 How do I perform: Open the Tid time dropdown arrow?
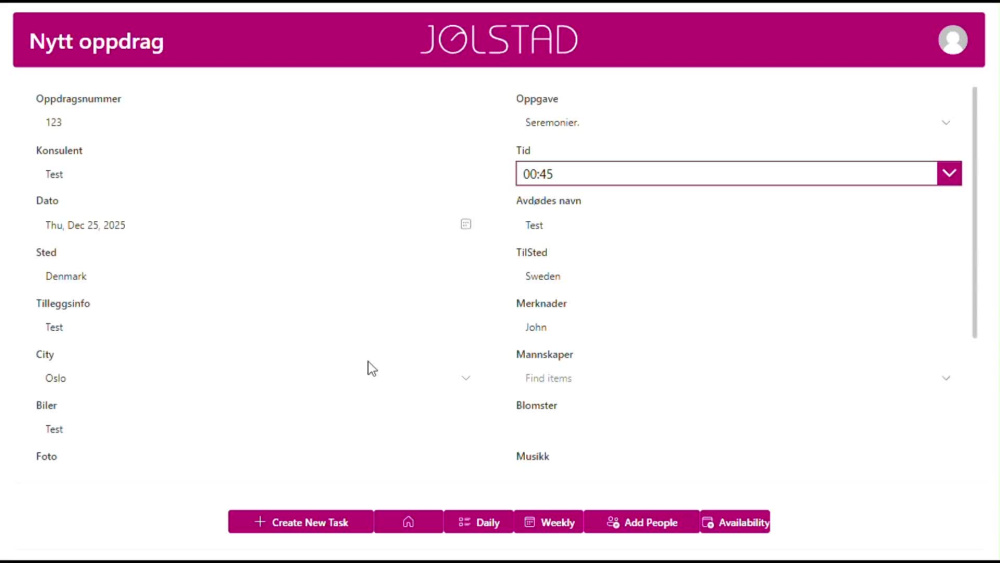pos(949,173)
